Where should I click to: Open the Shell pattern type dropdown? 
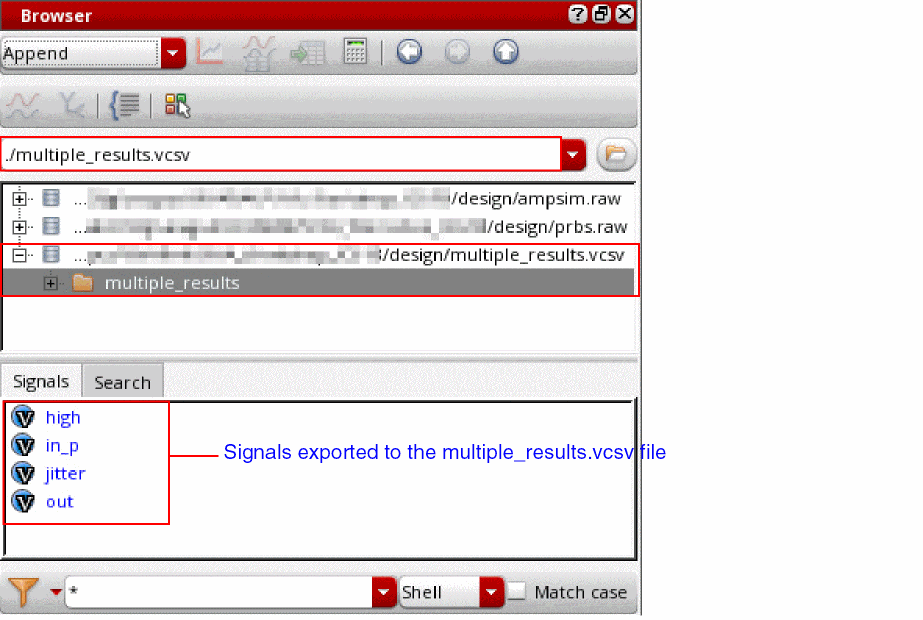coord(492,592)
